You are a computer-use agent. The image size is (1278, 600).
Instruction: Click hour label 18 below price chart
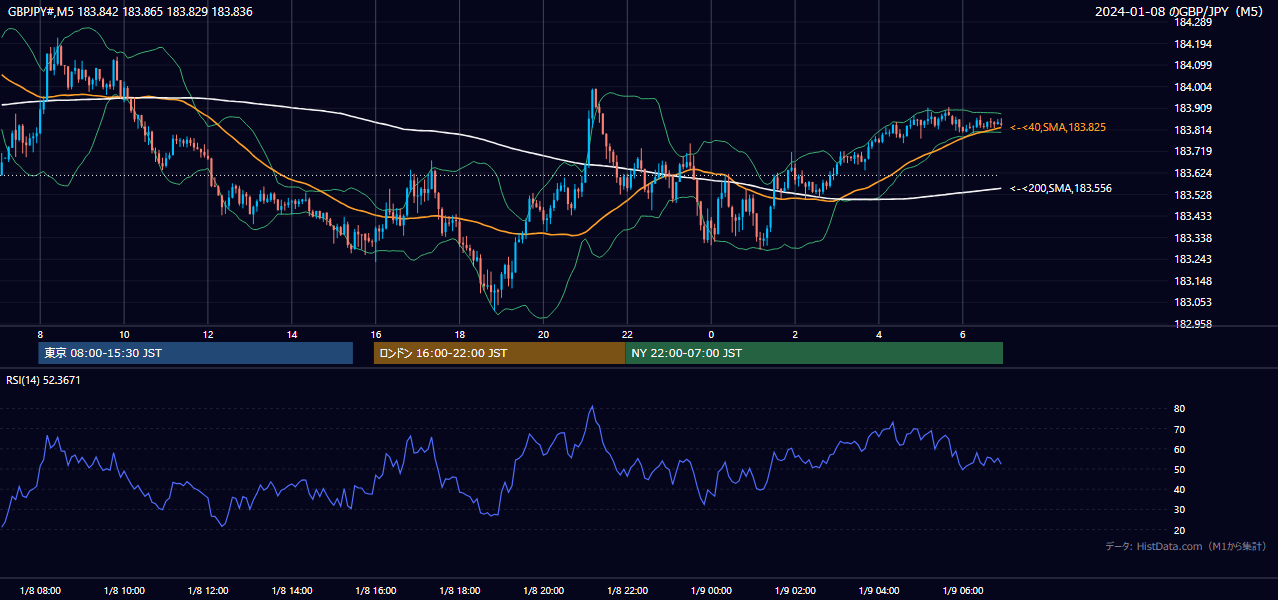(459, 334)
